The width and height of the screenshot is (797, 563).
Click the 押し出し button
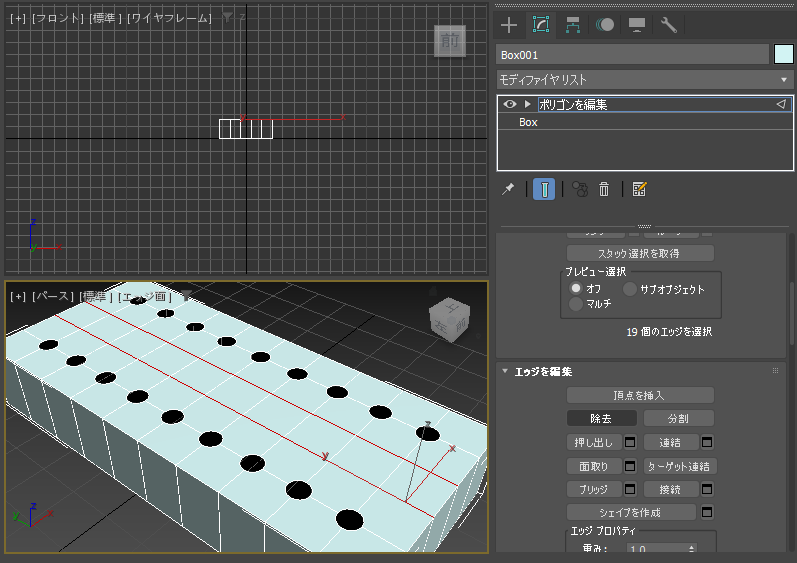[x=594, y=443]
